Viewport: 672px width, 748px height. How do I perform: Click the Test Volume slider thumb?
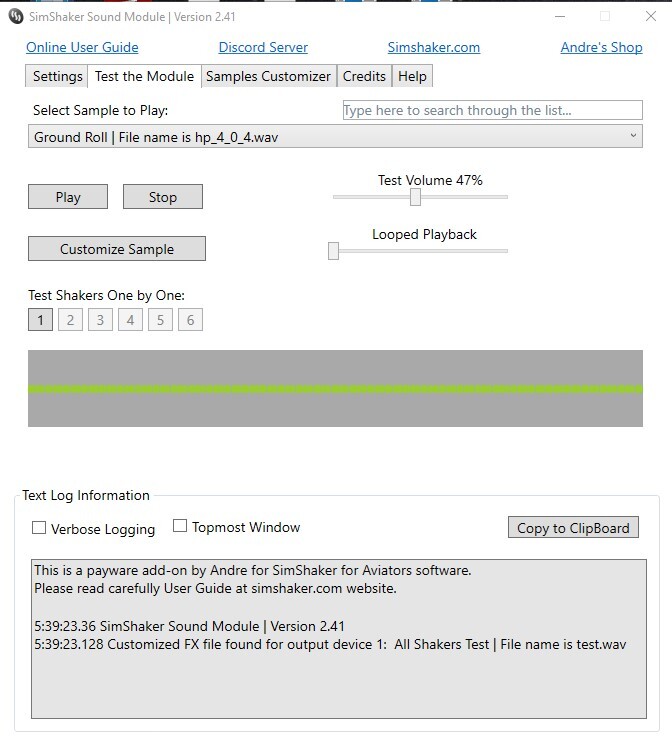point(415,197)
